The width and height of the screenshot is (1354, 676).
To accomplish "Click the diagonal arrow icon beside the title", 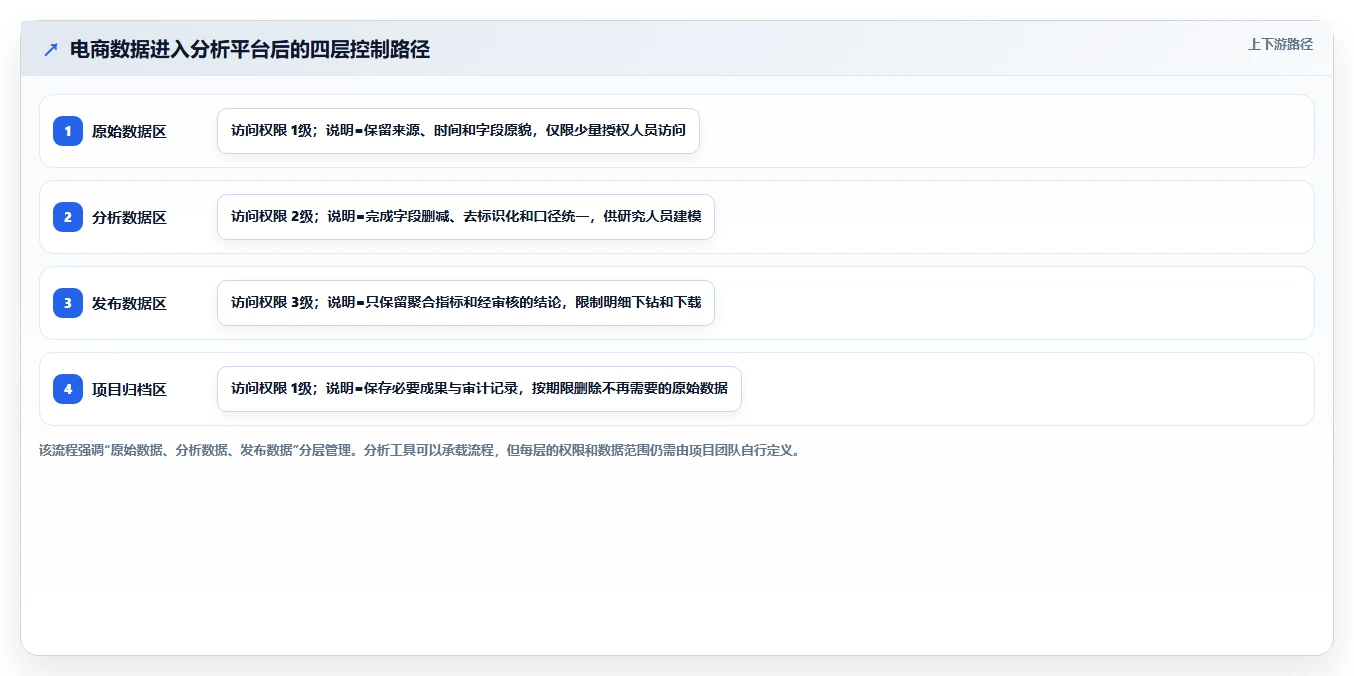I will click(x=51, y=49).
